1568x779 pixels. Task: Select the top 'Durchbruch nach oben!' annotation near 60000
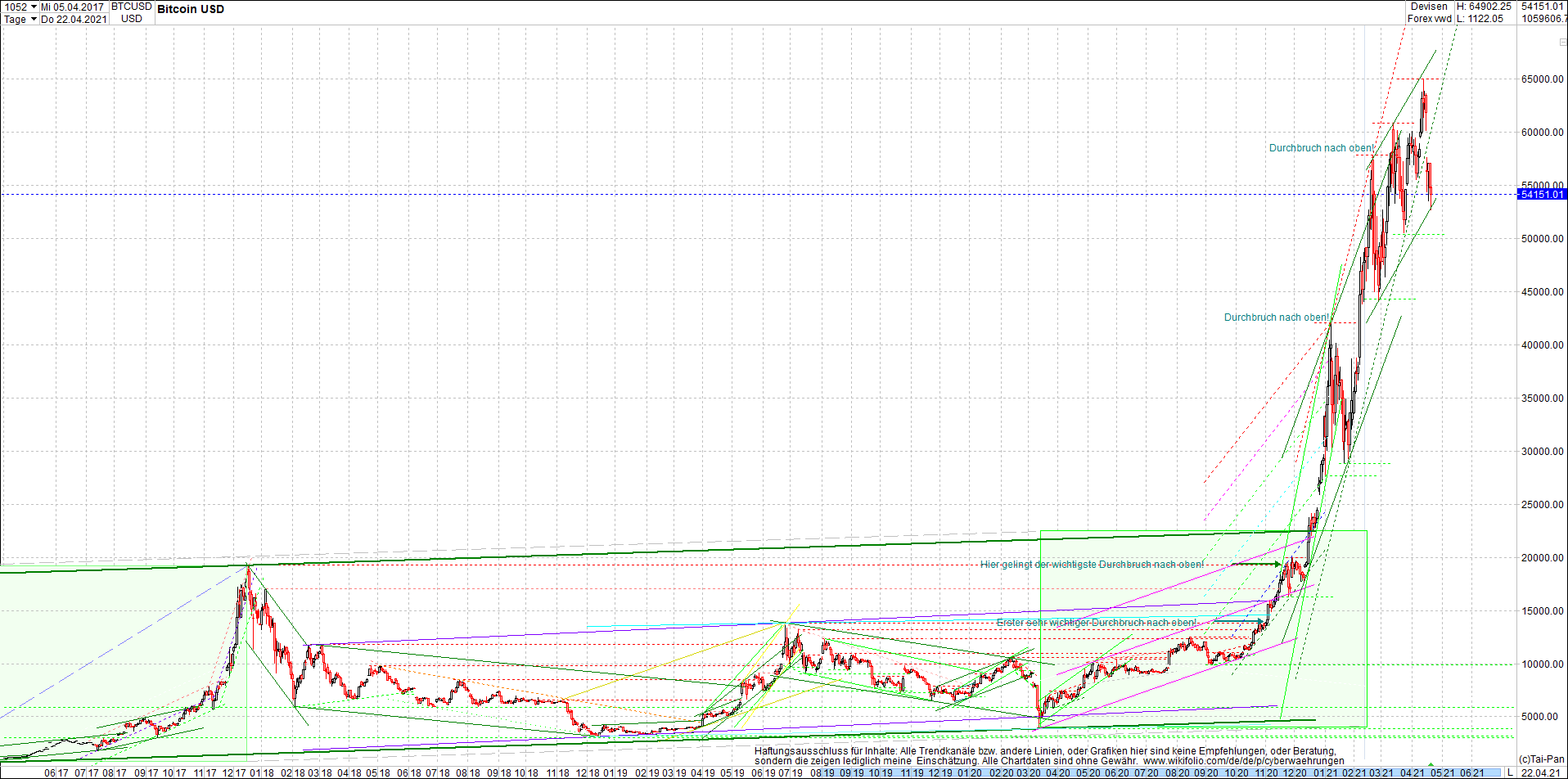1322,148
